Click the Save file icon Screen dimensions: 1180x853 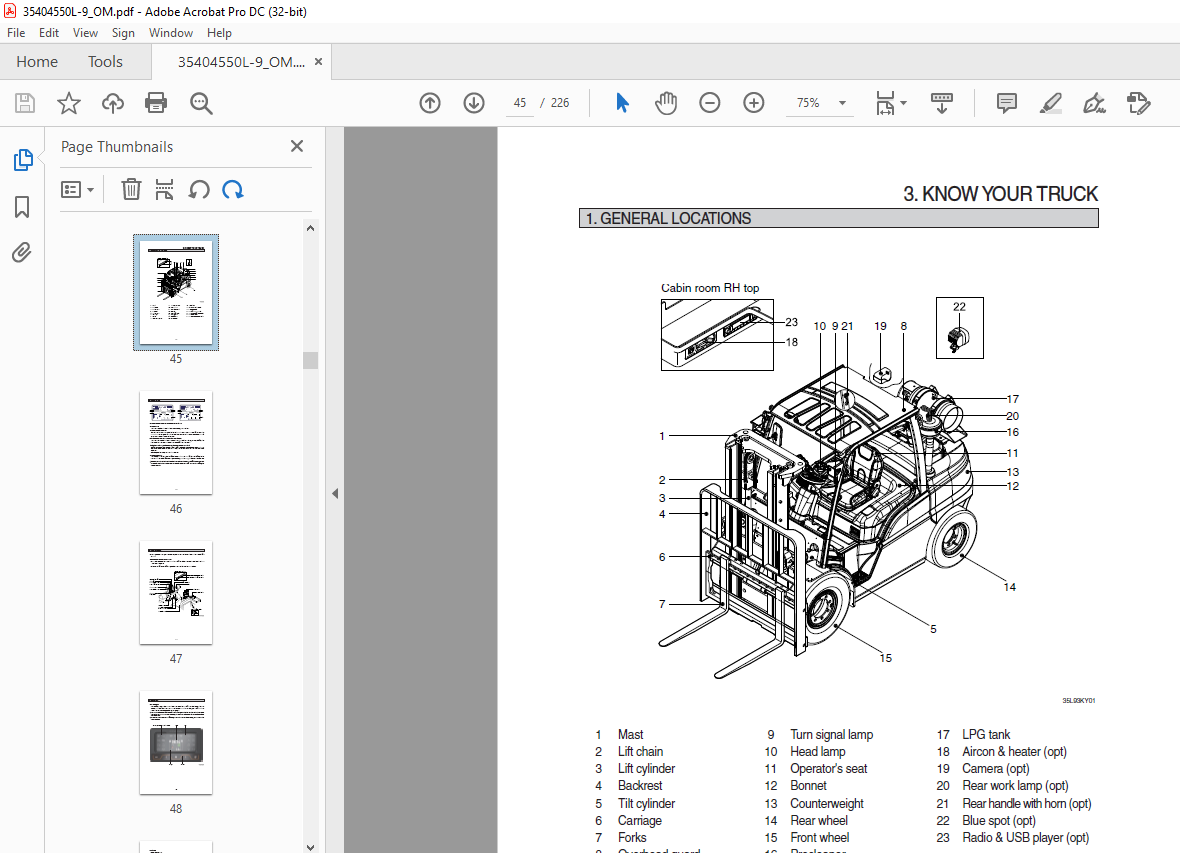point(25,103)
